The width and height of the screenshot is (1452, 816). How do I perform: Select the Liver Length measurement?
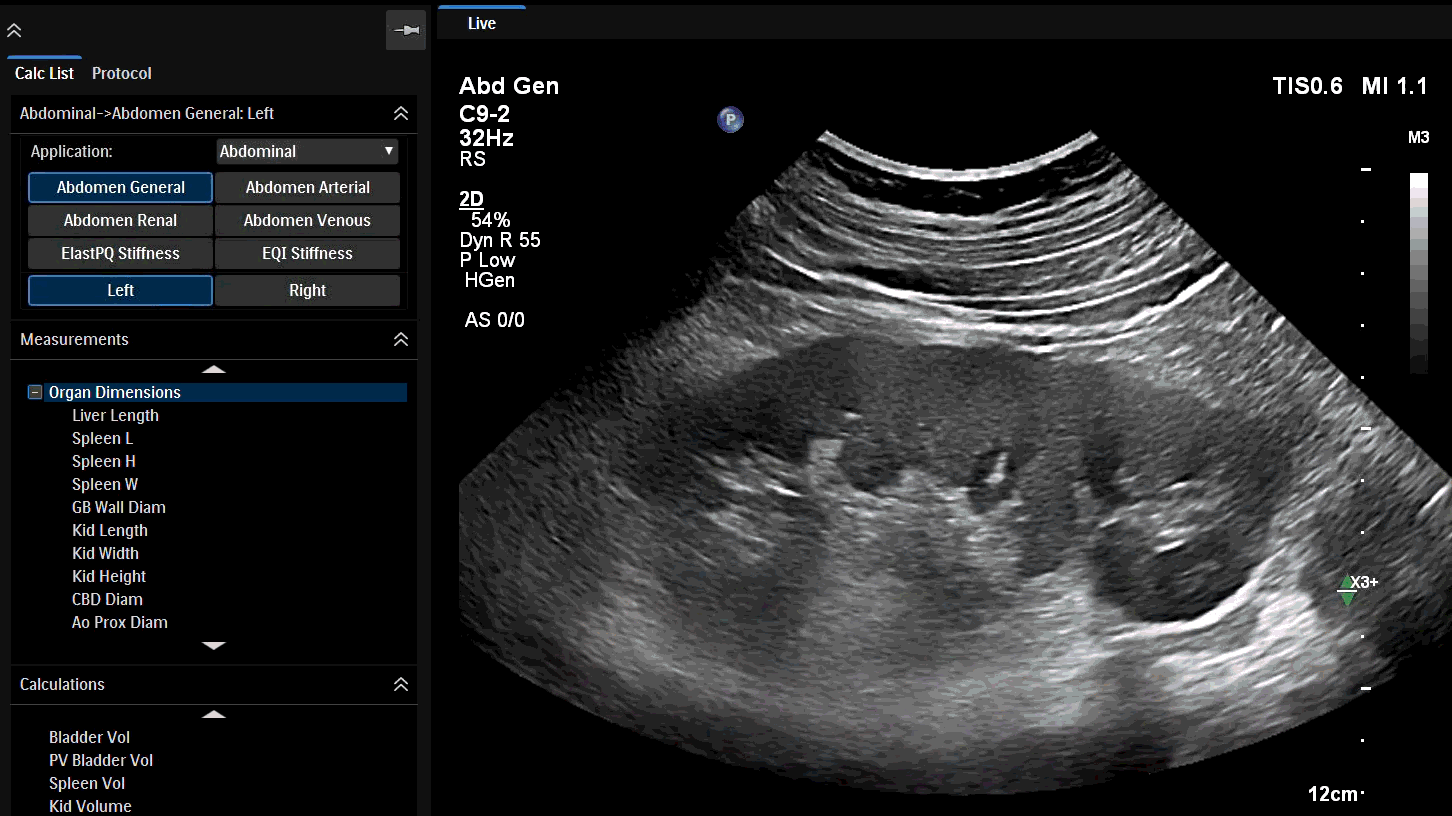tap(115, 415)
